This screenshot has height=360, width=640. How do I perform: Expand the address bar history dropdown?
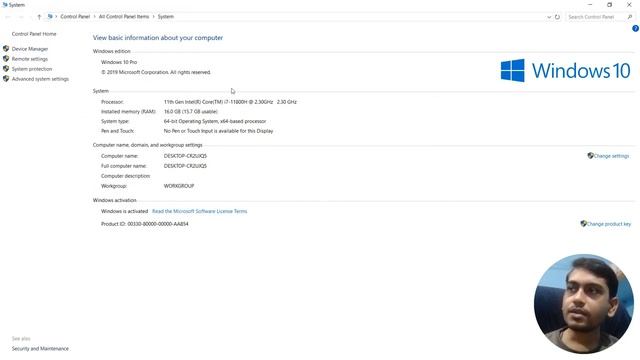pos(549,17)
